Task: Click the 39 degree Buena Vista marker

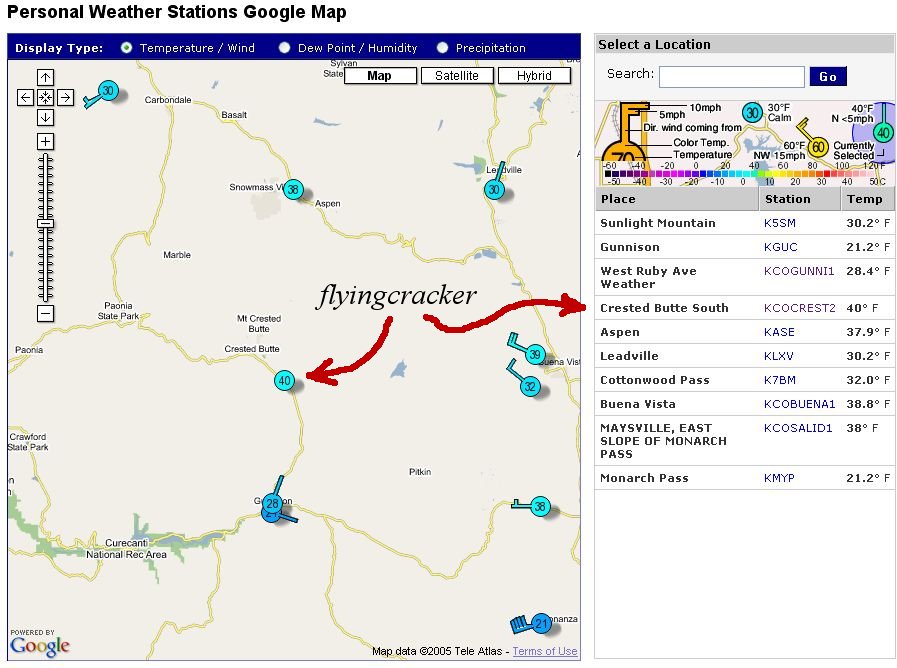Action: pos(534,354)
